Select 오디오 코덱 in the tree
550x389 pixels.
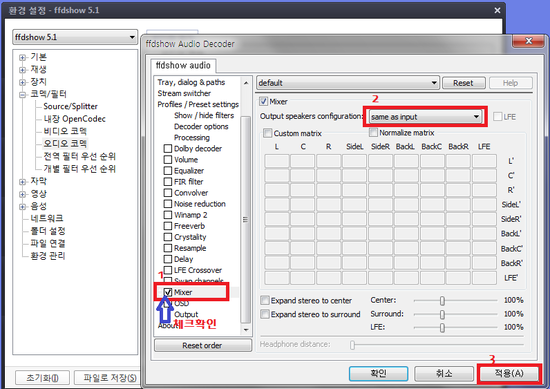pos(65,143)
